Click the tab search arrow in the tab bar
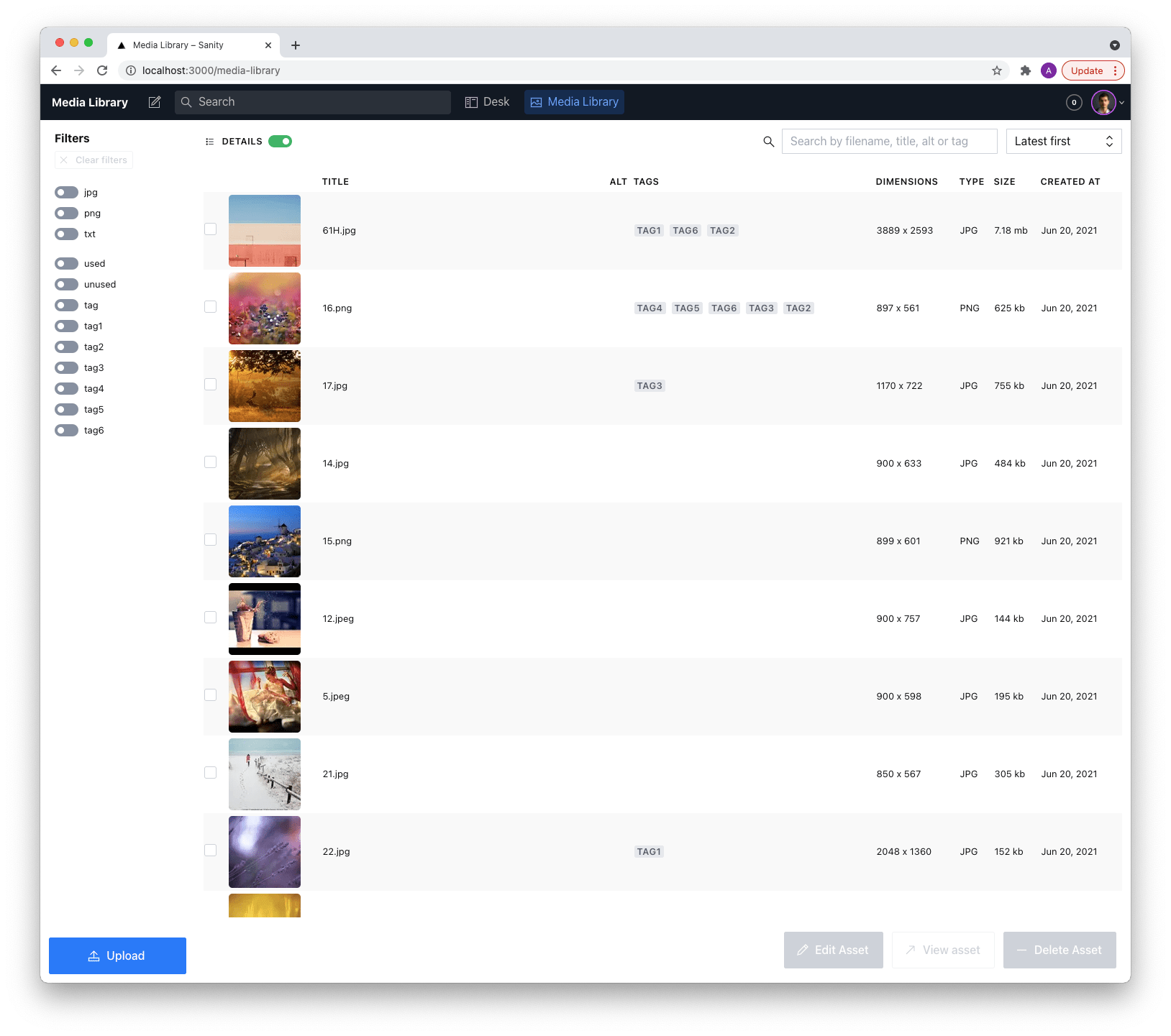1171x1036 pixels. pyautogui.click(x=1115, y=45)
